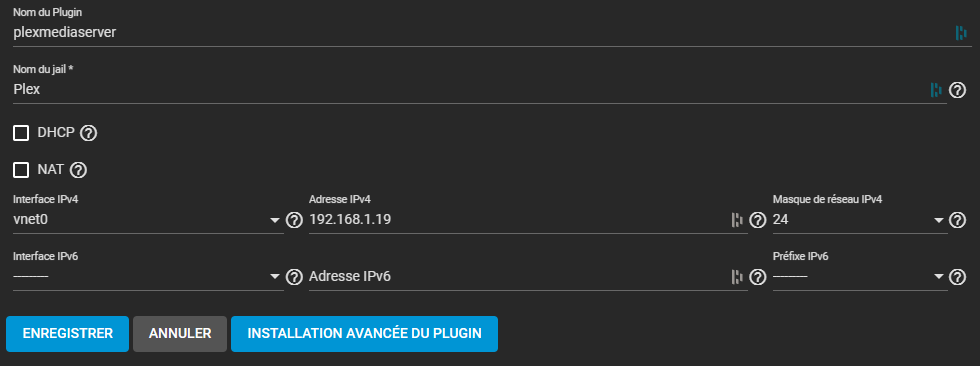Click password manager icon in Nom du Plugin
The image size is (980, 366).
tap(961, 33)
